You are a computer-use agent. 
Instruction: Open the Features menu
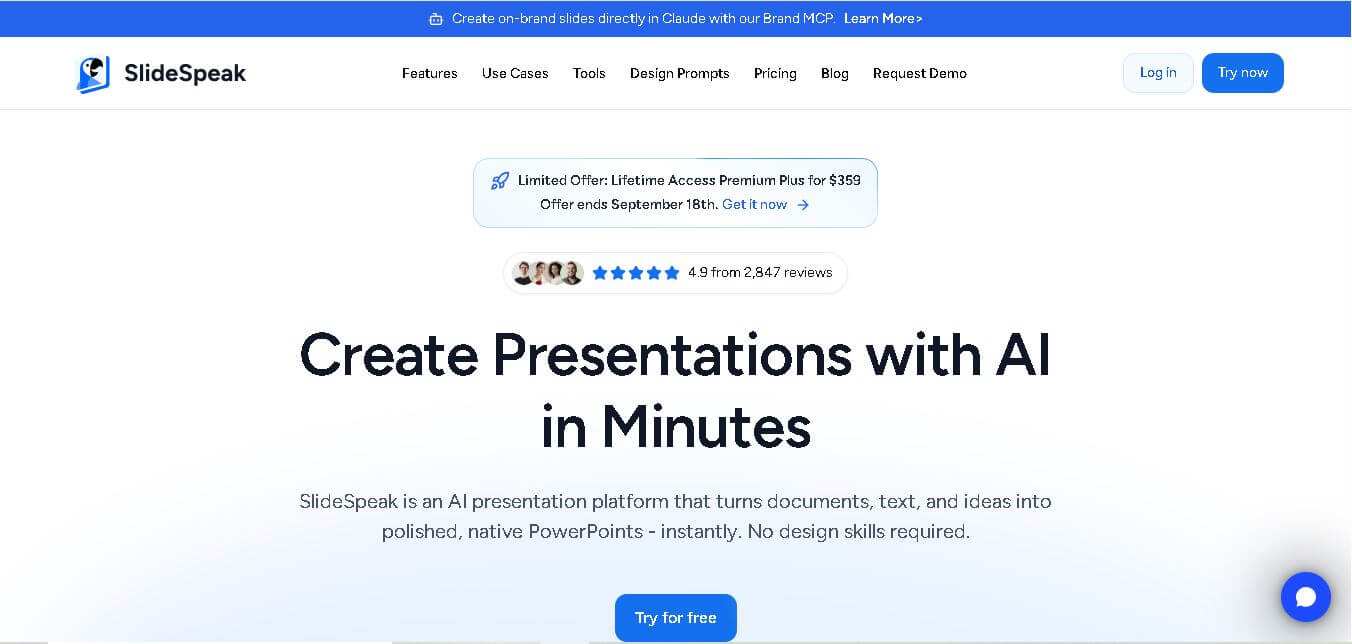click(x=430, y=73)
